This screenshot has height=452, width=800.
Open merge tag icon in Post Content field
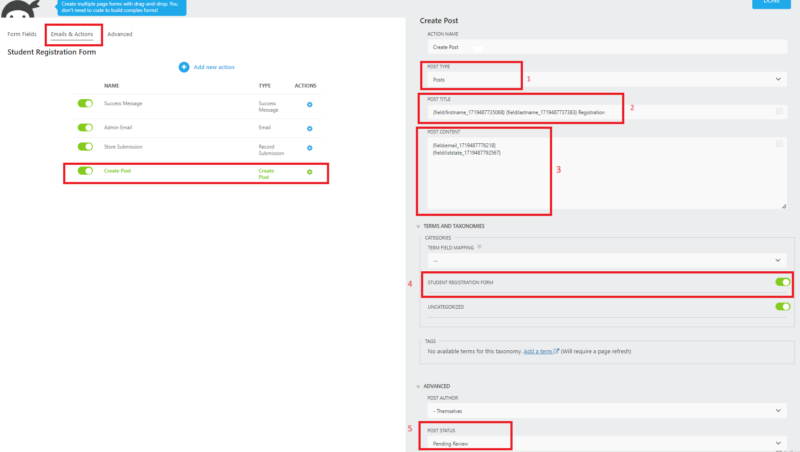(779, 143)
